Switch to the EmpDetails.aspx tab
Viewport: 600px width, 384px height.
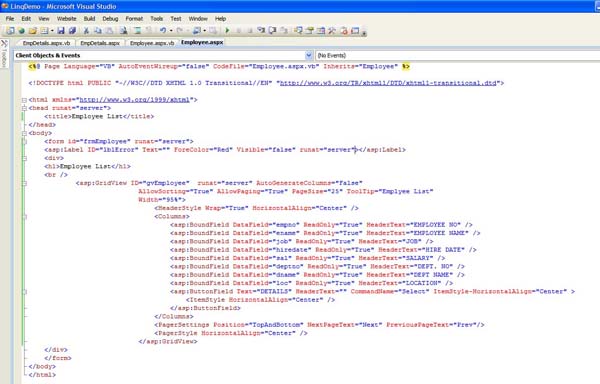100,43
